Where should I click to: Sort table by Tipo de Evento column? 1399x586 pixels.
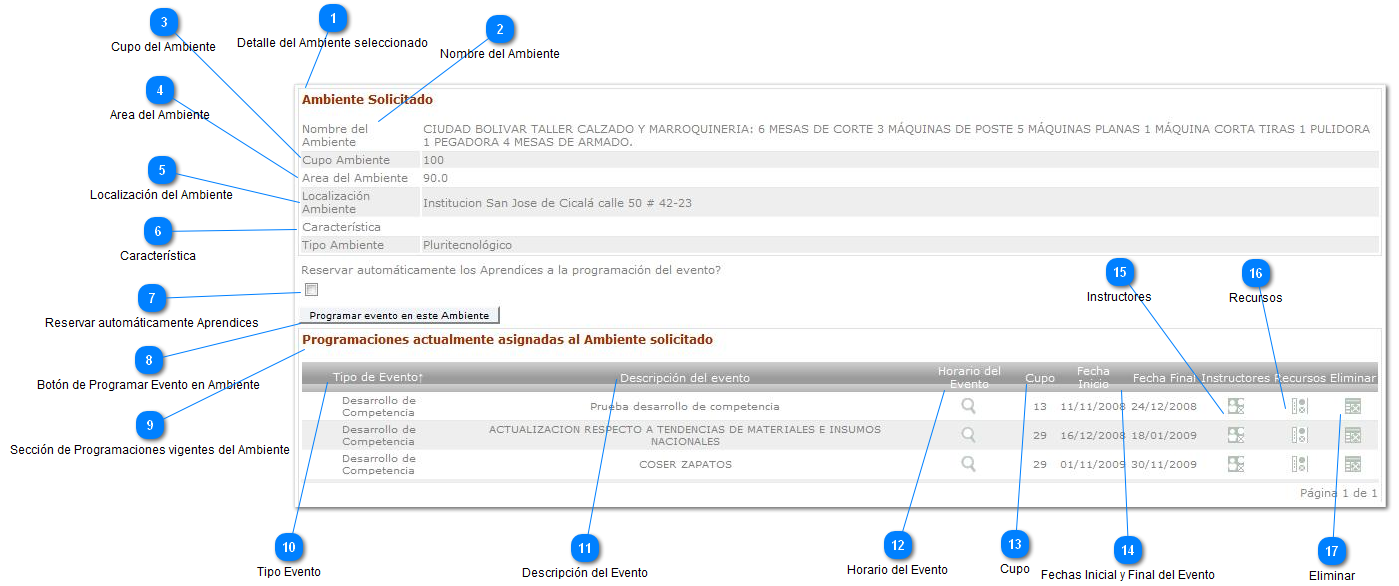pyautogui.click(x=377, y=377)
